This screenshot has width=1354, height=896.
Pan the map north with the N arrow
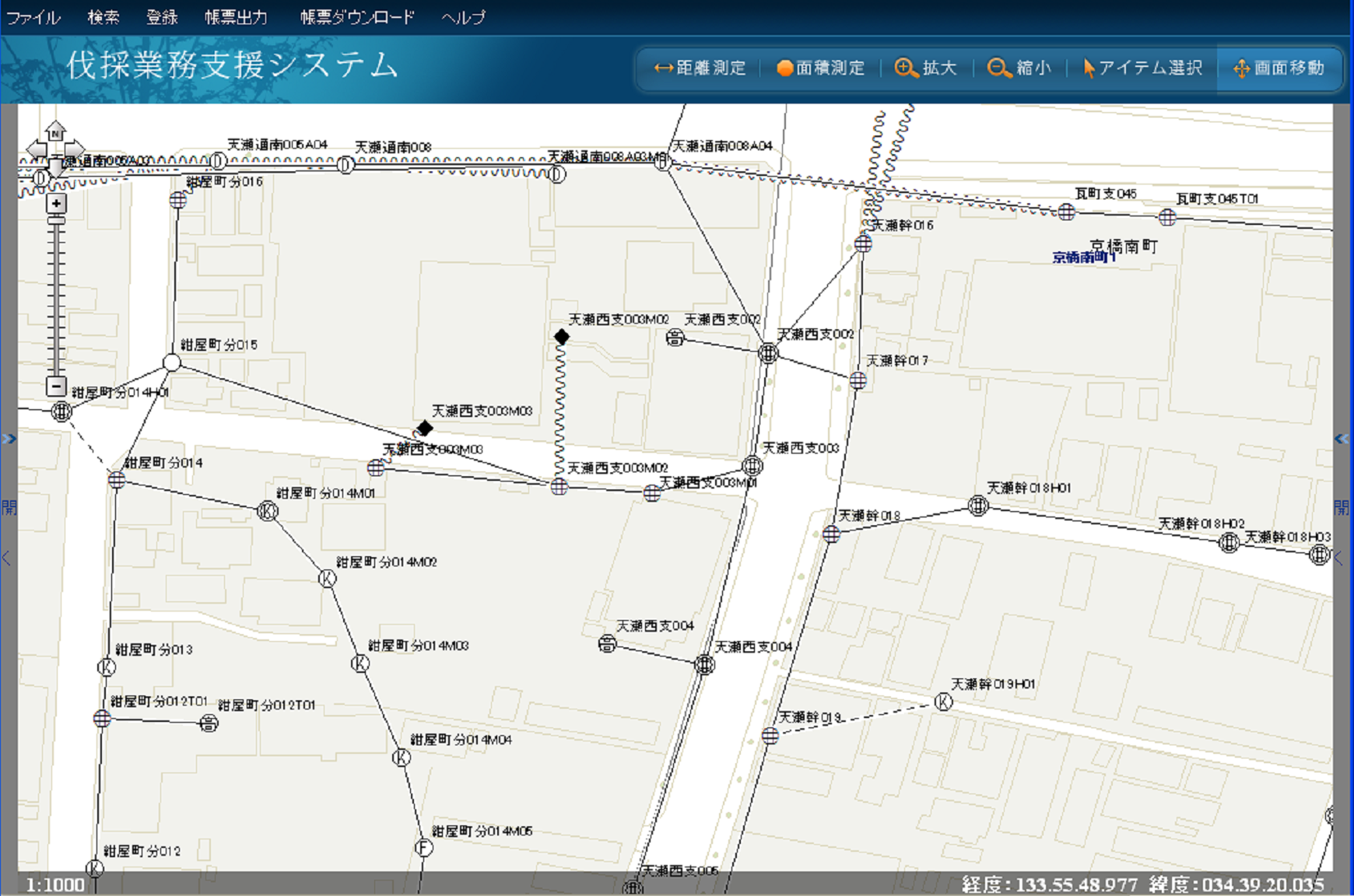55,131
